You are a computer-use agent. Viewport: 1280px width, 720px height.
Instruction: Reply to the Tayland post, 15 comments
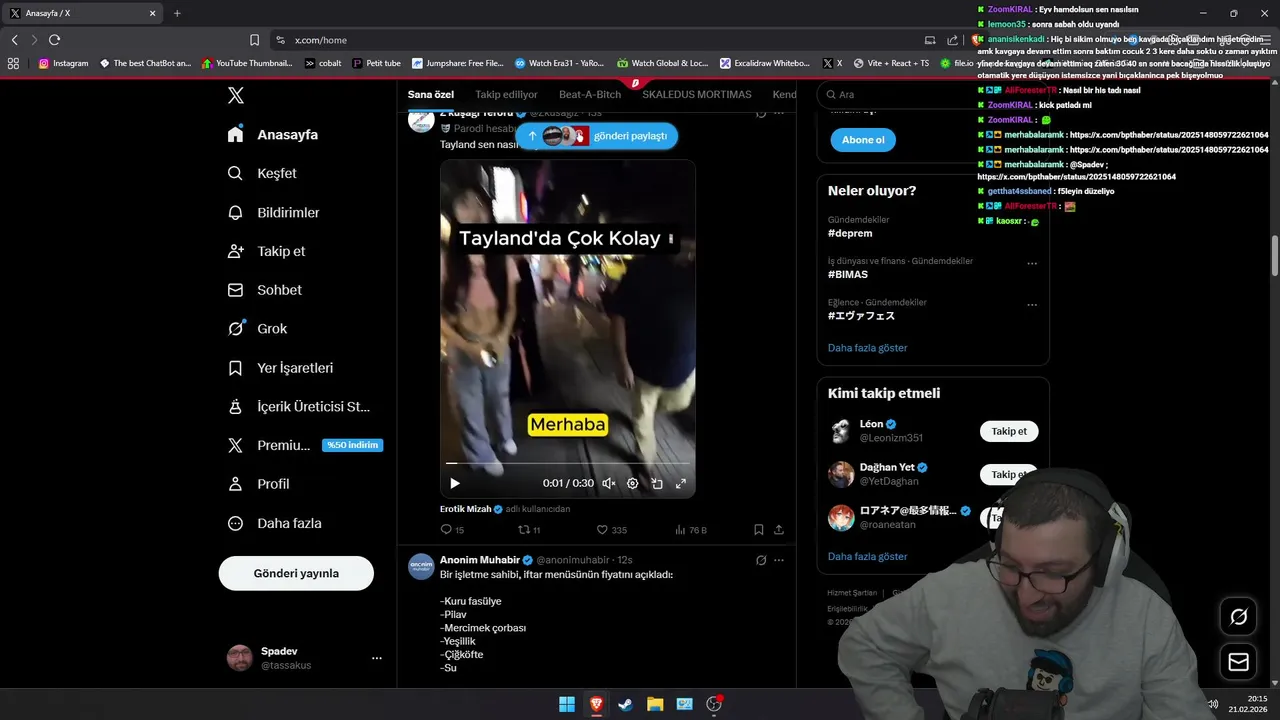(x=452, y=530)
